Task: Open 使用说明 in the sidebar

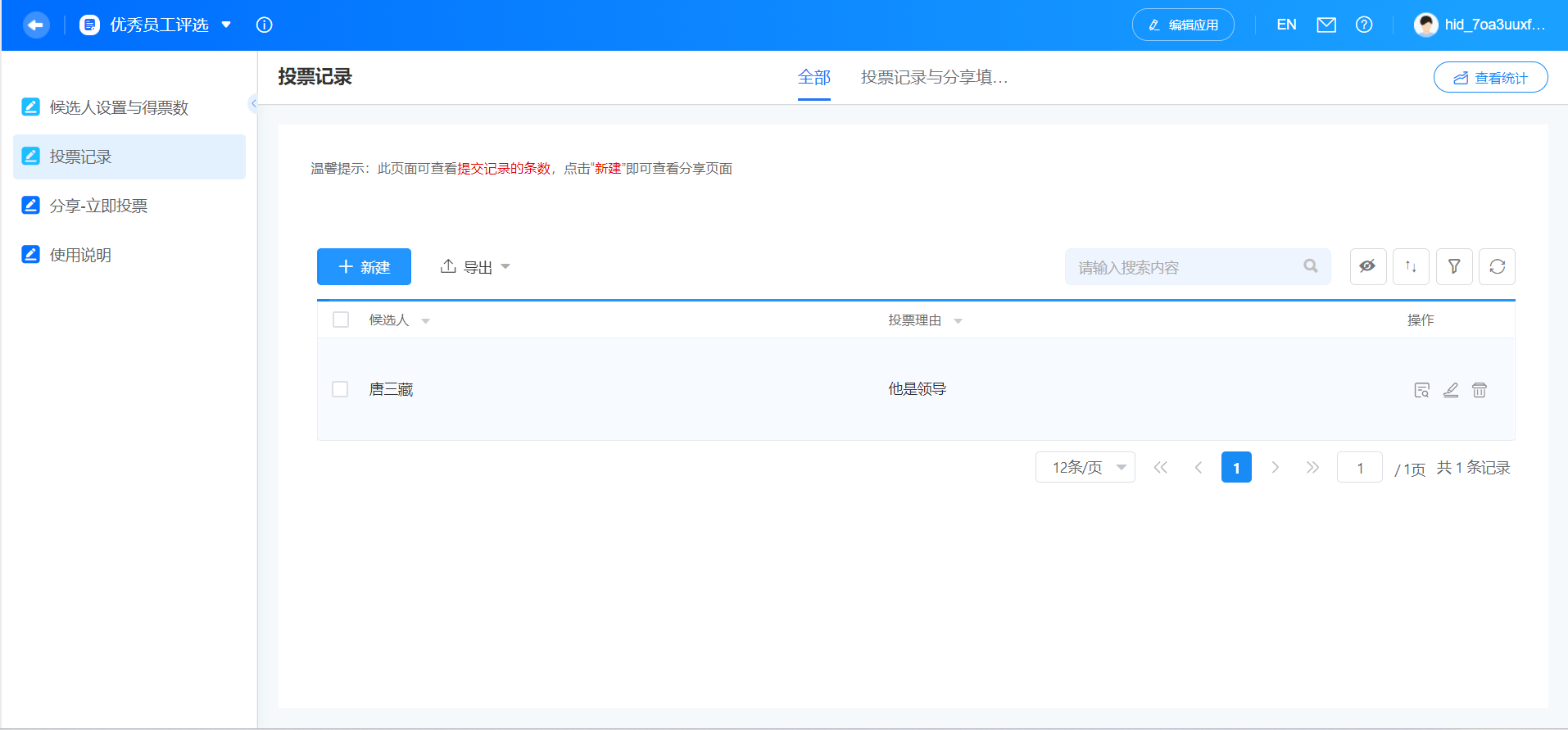Action: click(x=129, y=255)
